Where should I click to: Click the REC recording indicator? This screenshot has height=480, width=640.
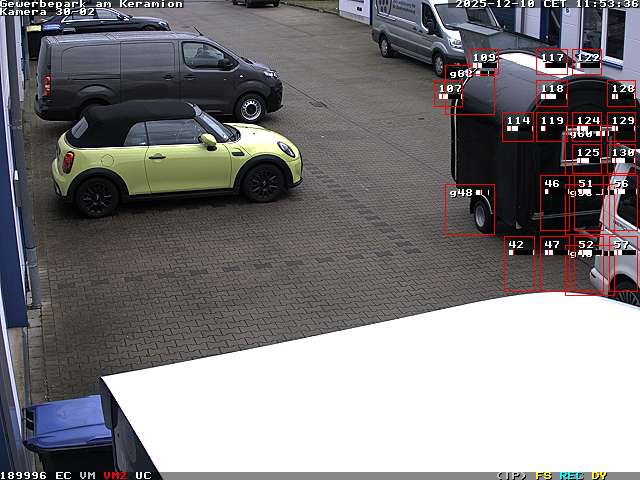pos(571,475)
